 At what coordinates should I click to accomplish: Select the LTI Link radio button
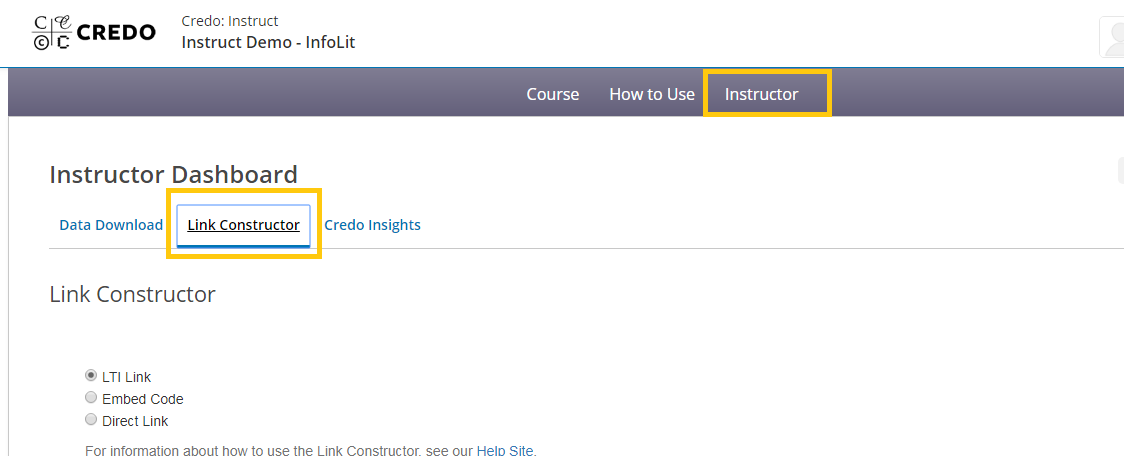point(90,375)
